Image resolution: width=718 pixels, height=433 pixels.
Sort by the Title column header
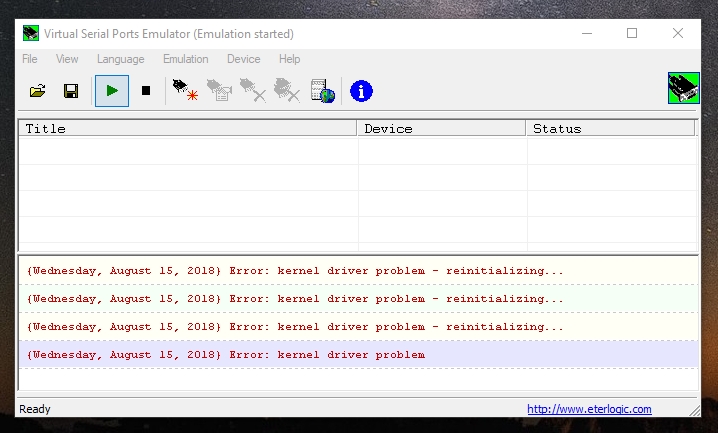tap(188, 129)
